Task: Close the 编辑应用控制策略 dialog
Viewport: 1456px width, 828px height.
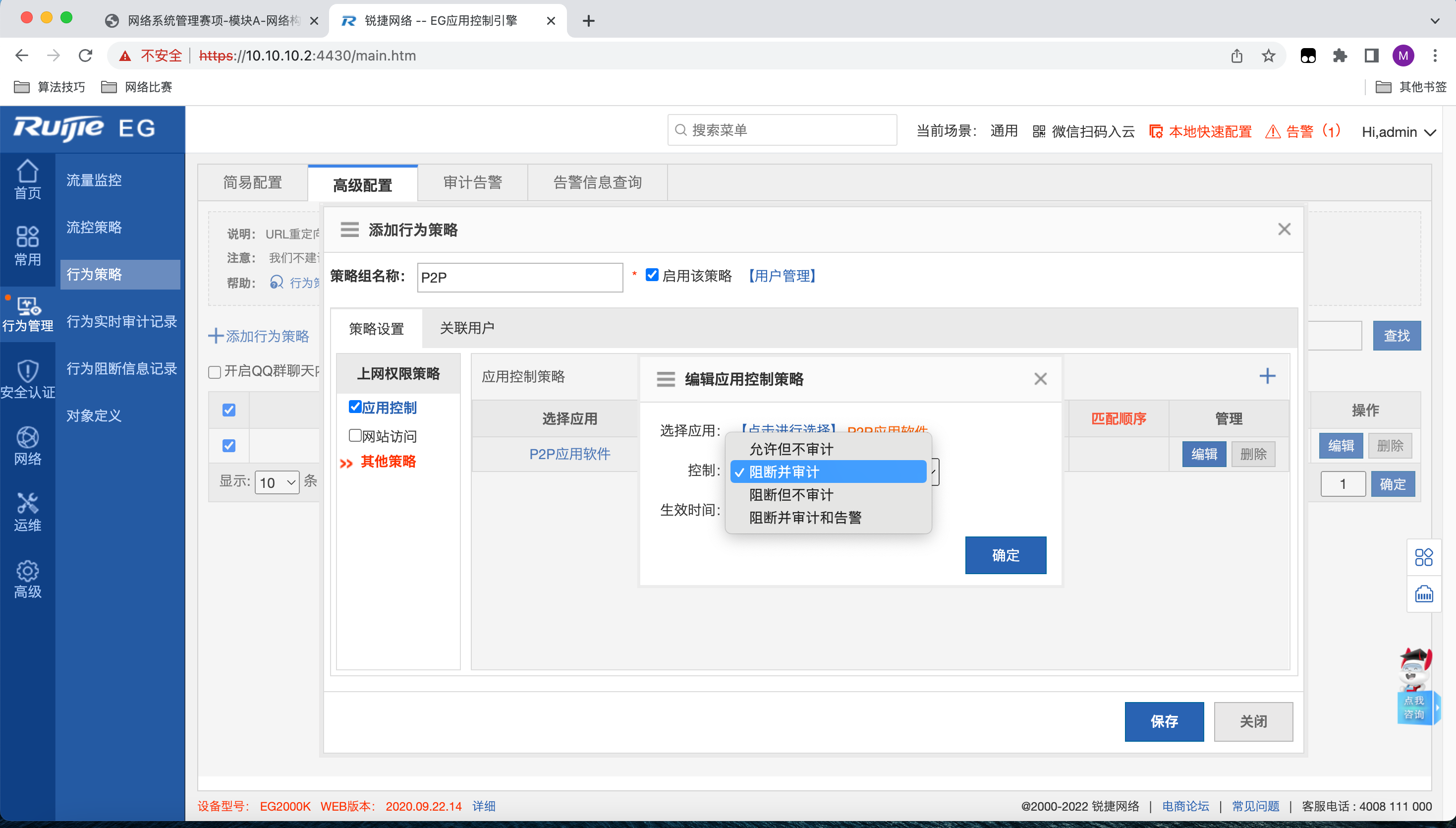Action: 1041,379
